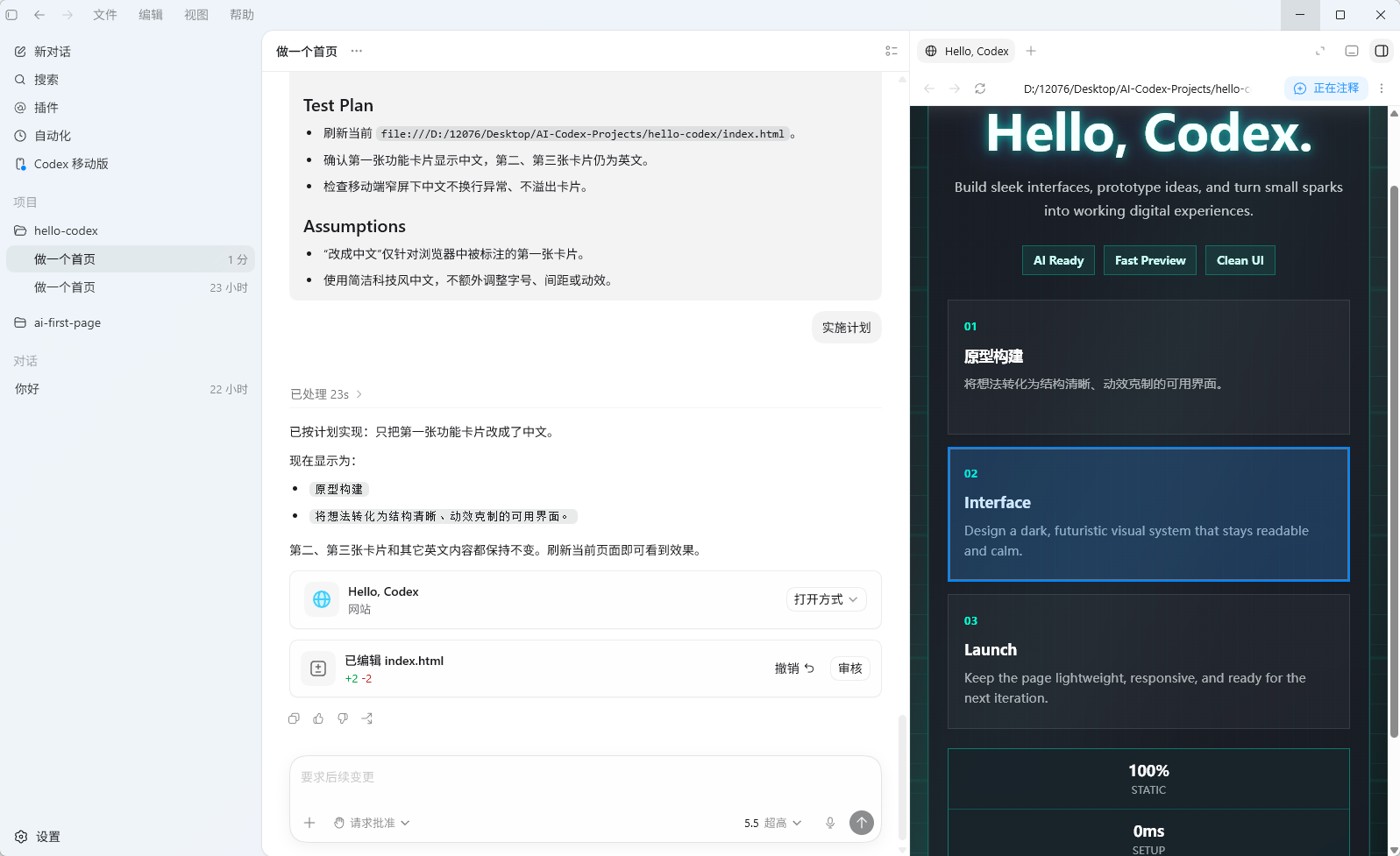
Task: Select the 03 Launch card
Action: click(1148, 661)
